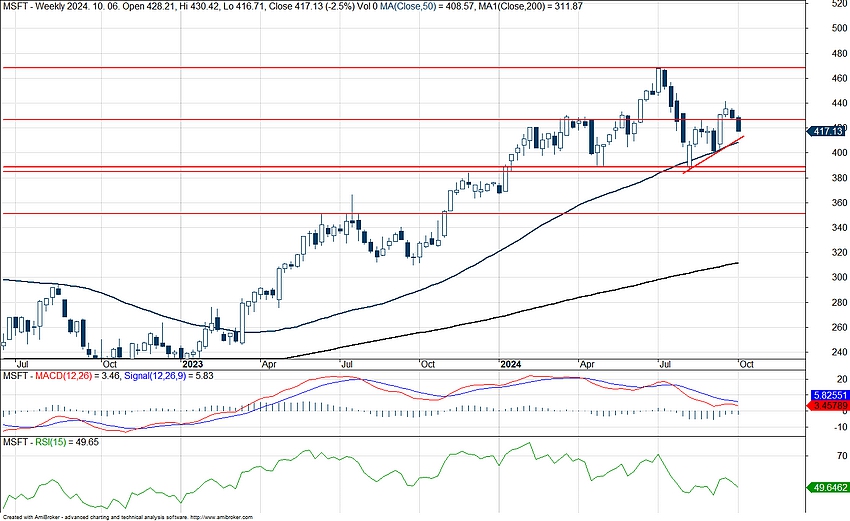This screenshot has width=850, height=521.
Task: Click the 500 price axis label
Action: click(x=839, y=28)
